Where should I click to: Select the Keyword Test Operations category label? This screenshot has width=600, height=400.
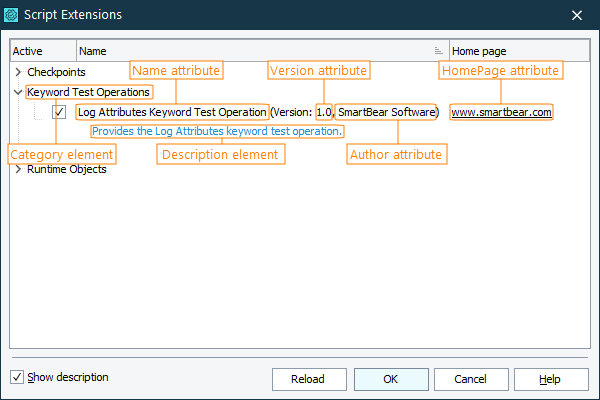tap(89, 92)
